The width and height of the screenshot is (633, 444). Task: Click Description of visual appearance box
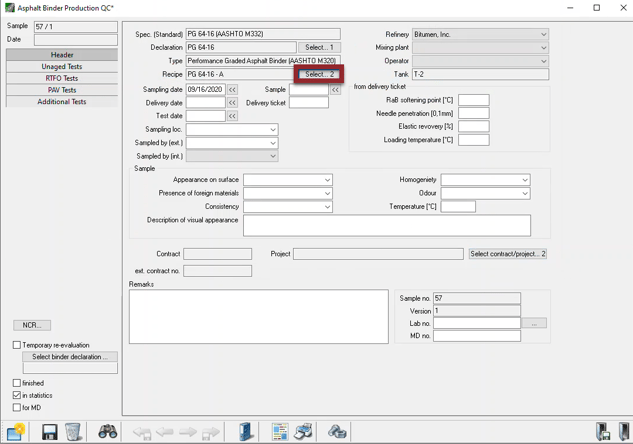(387, 226)
